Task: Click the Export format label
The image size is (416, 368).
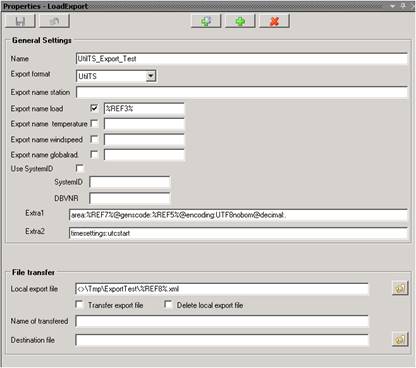Action: (30, 74)
